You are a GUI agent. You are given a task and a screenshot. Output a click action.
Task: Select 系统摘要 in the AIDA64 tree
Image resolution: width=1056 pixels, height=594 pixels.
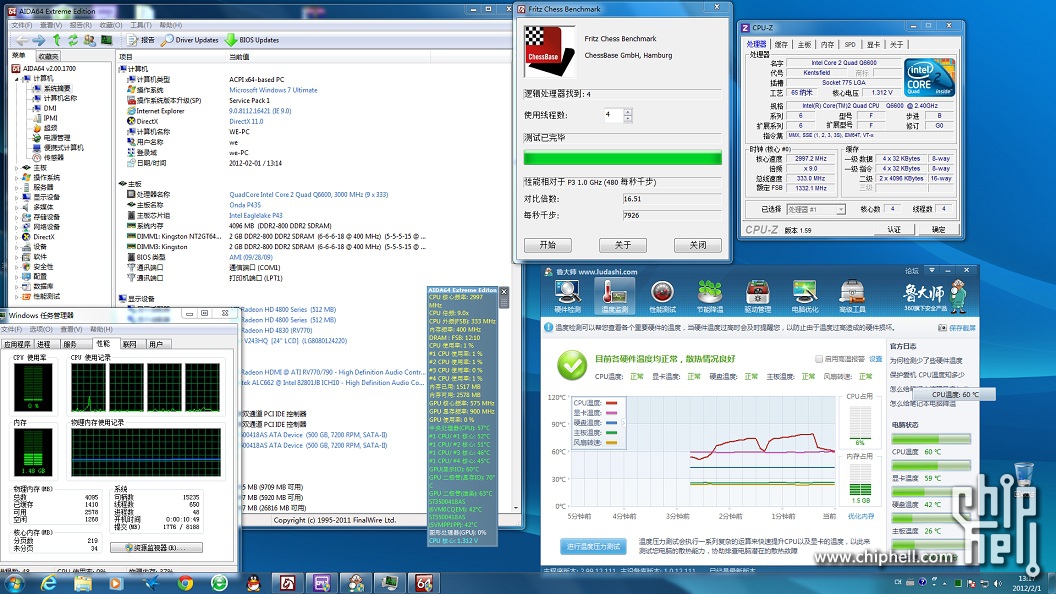pyautogui.click(x=57, y=88)
